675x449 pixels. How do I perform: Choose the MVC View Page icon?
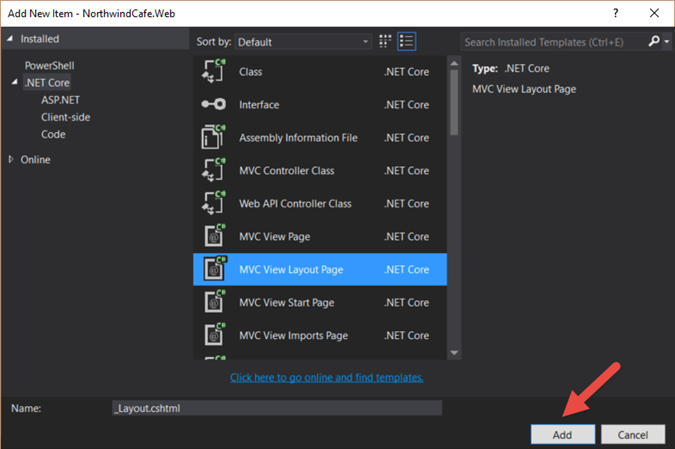(x=213, y=237)
